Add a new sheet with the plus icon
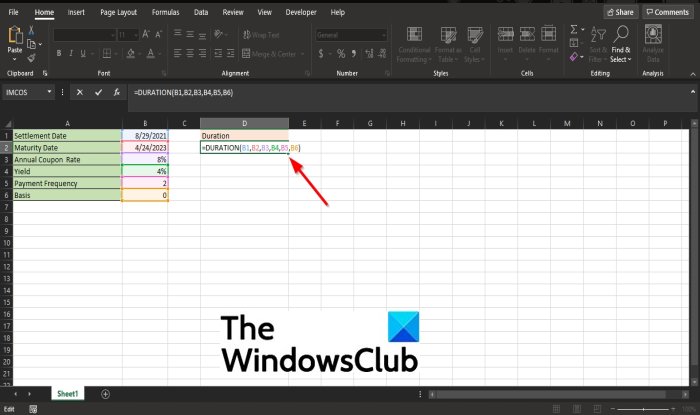 pos(105,394)
